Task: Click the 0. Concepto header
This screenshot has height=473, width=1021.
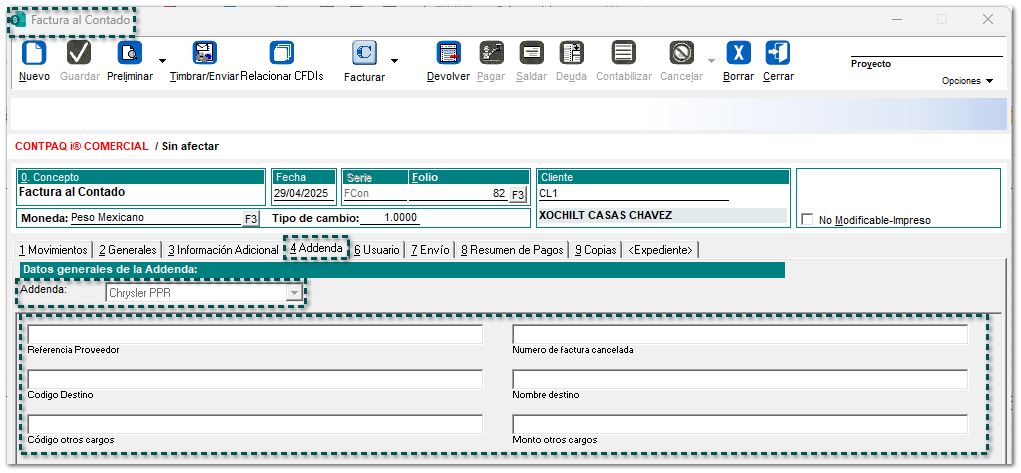Action: [142, 177]
